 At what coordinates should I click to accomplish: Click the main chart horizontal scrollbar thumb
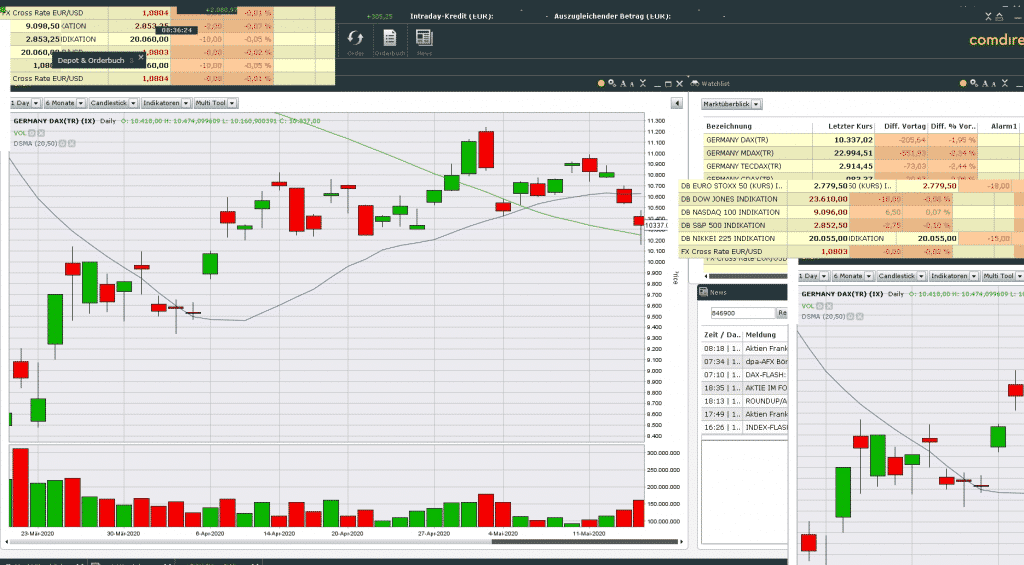coord(584,541)
